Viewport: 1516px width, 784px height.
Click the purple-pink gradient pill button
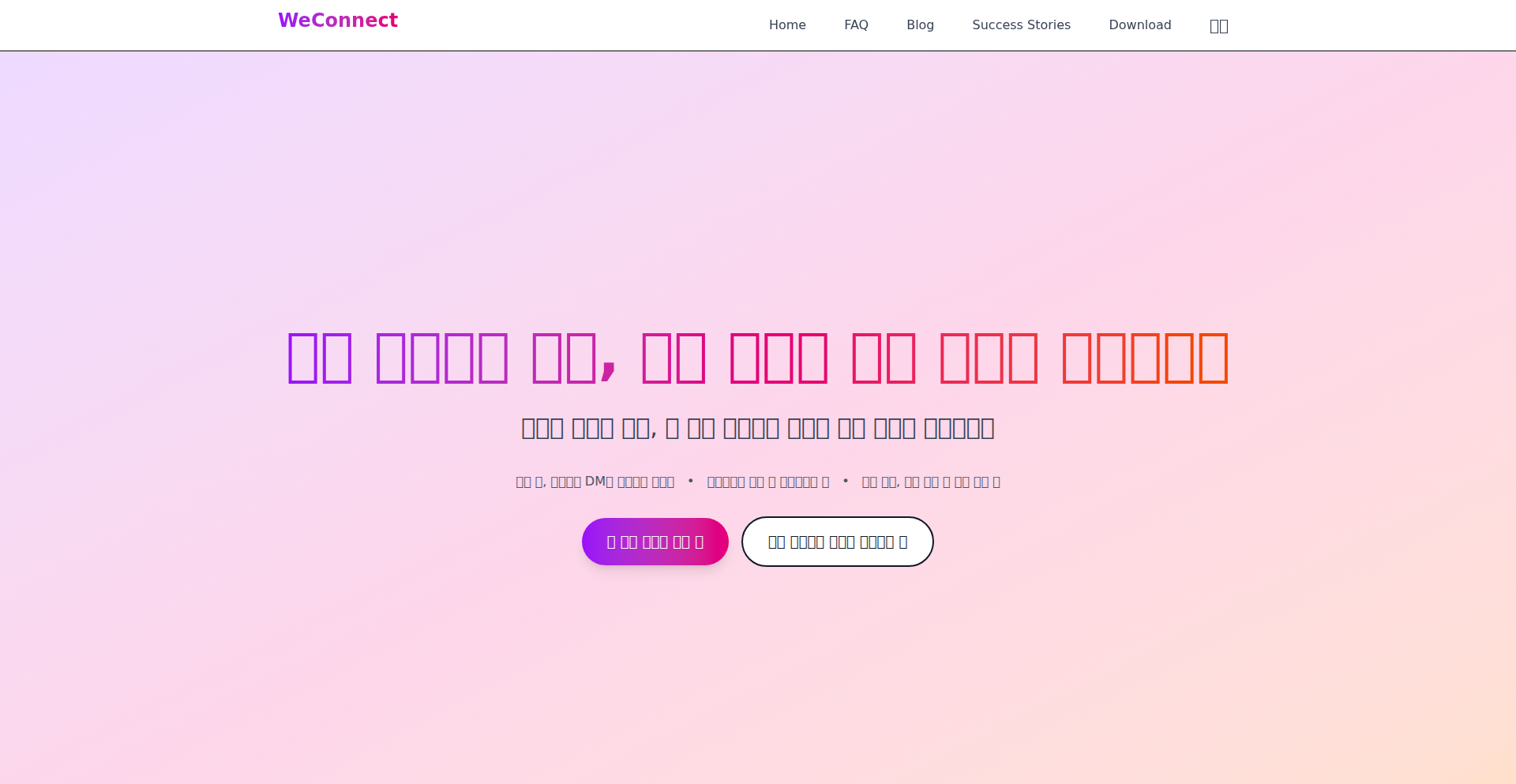click(655, 542)
